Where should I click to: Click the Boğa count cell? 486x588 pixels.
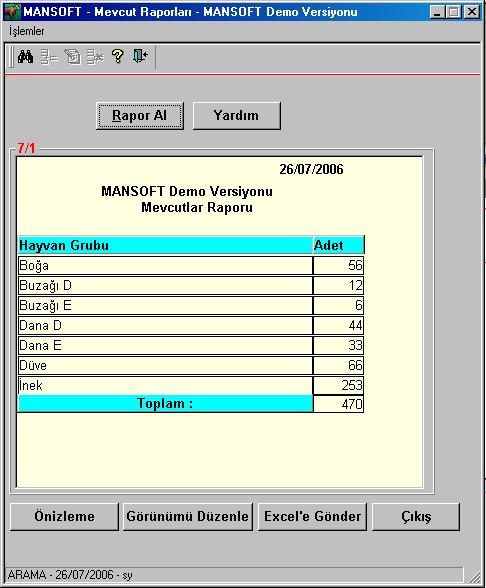tap(338, 266)
